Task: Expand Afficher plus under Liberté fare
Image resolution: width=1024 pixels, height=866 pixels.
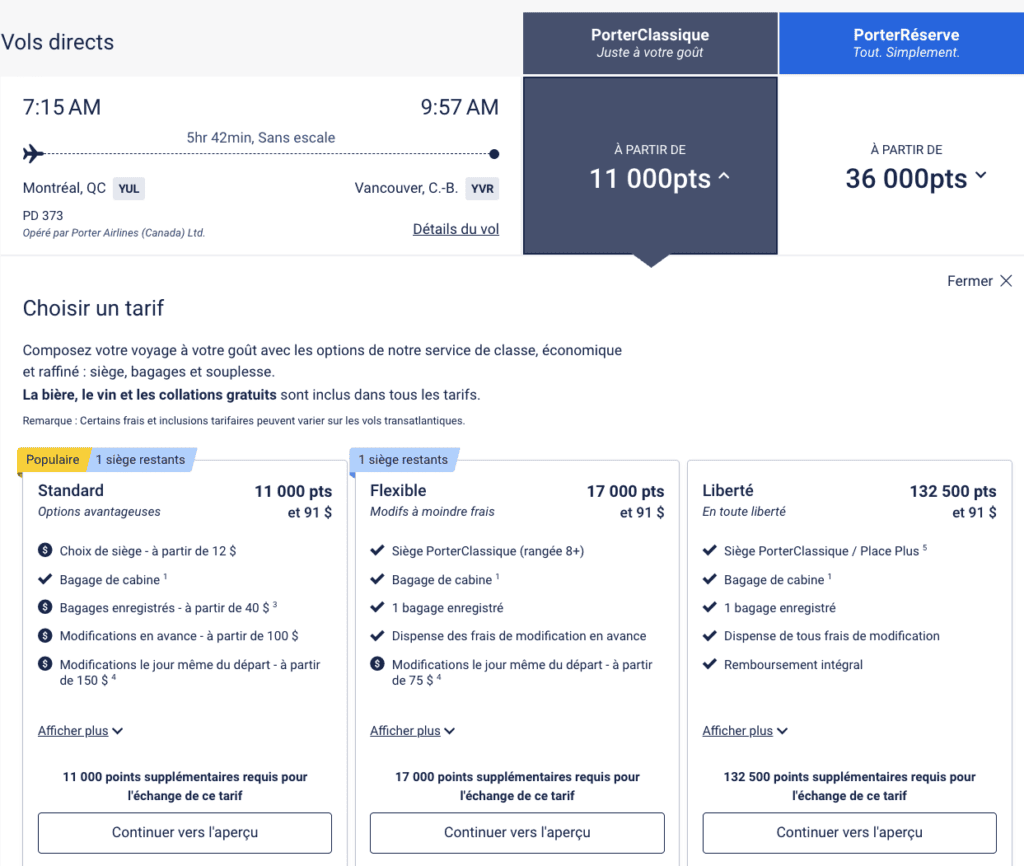Action: 744,731
